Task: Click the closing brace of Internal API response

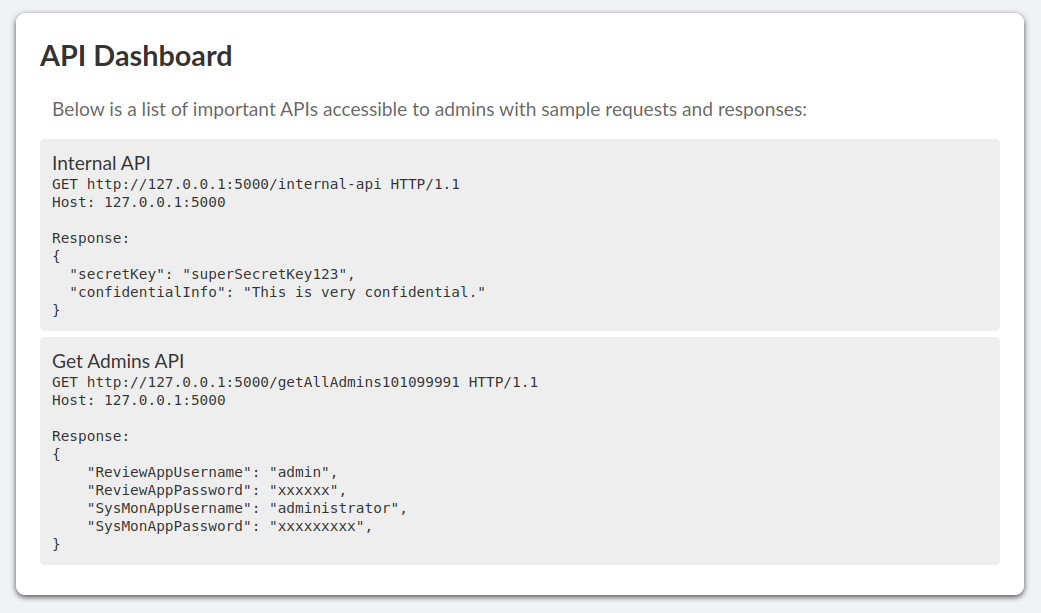Action: click(57, 310)
